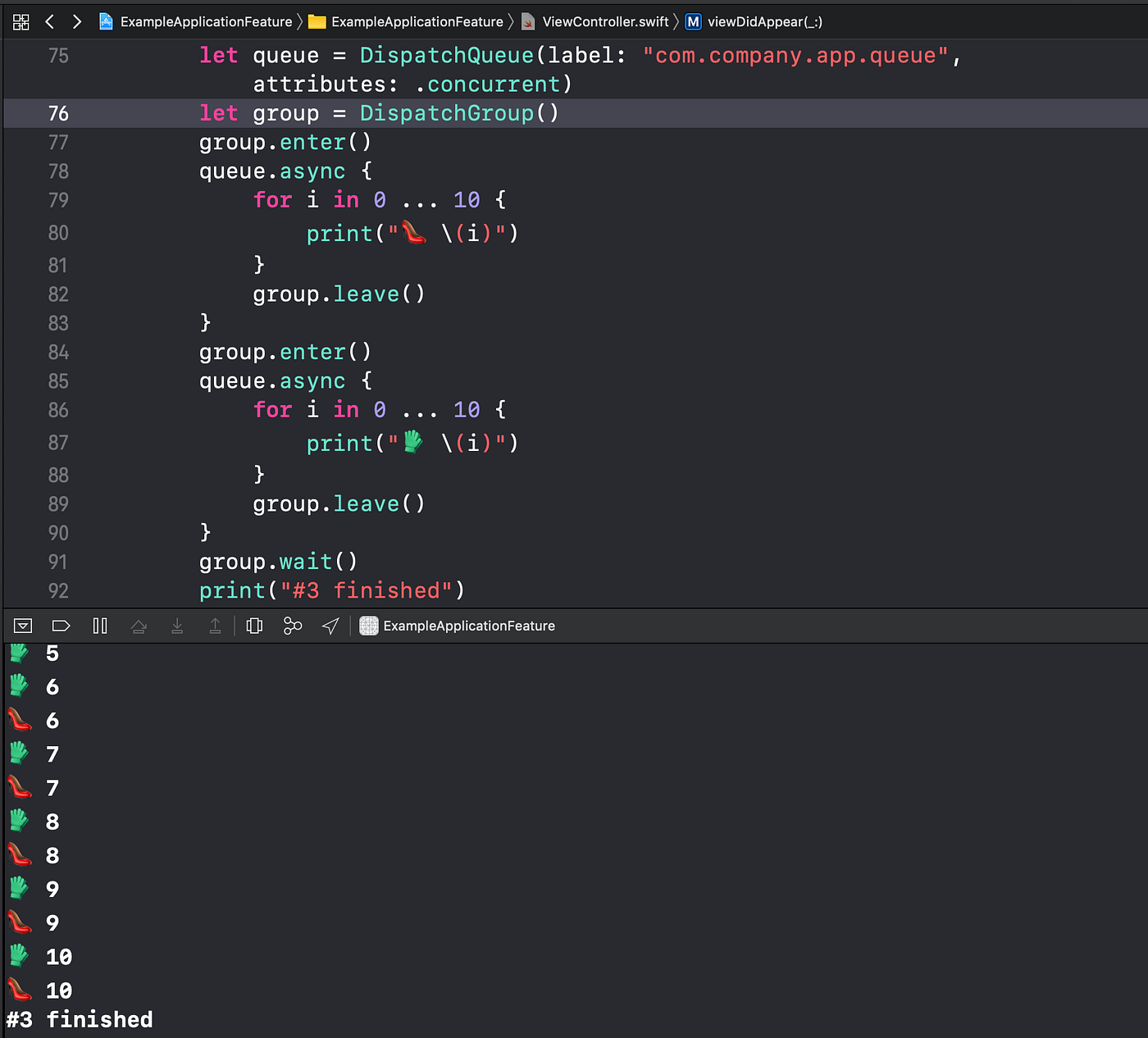Click group.leave() on line 89
This screenshot has width=1148, height=1038.
[x=339, y=503]
